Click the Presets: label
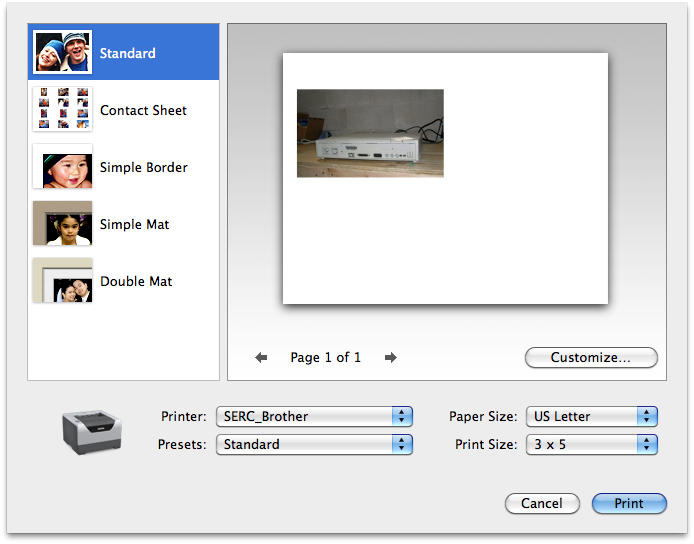The height and width of the screenshot is (544, 694). coord(182,444)
